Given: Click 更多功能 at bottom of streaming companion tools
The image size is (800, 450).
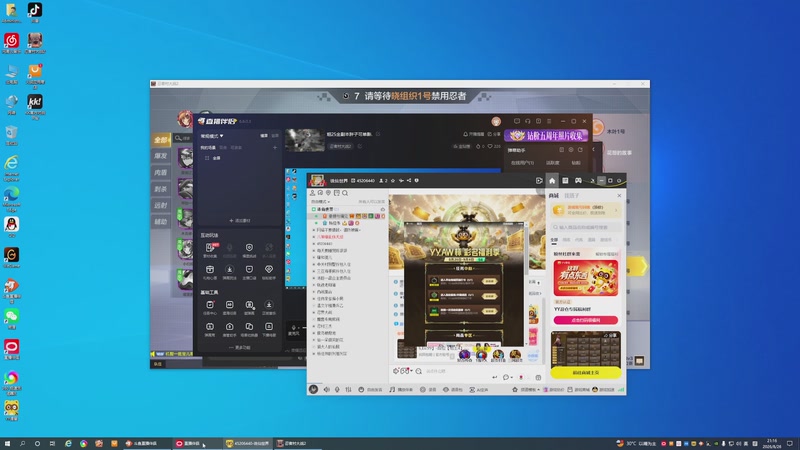Looking at the screenshot, I should pos(240,347).
